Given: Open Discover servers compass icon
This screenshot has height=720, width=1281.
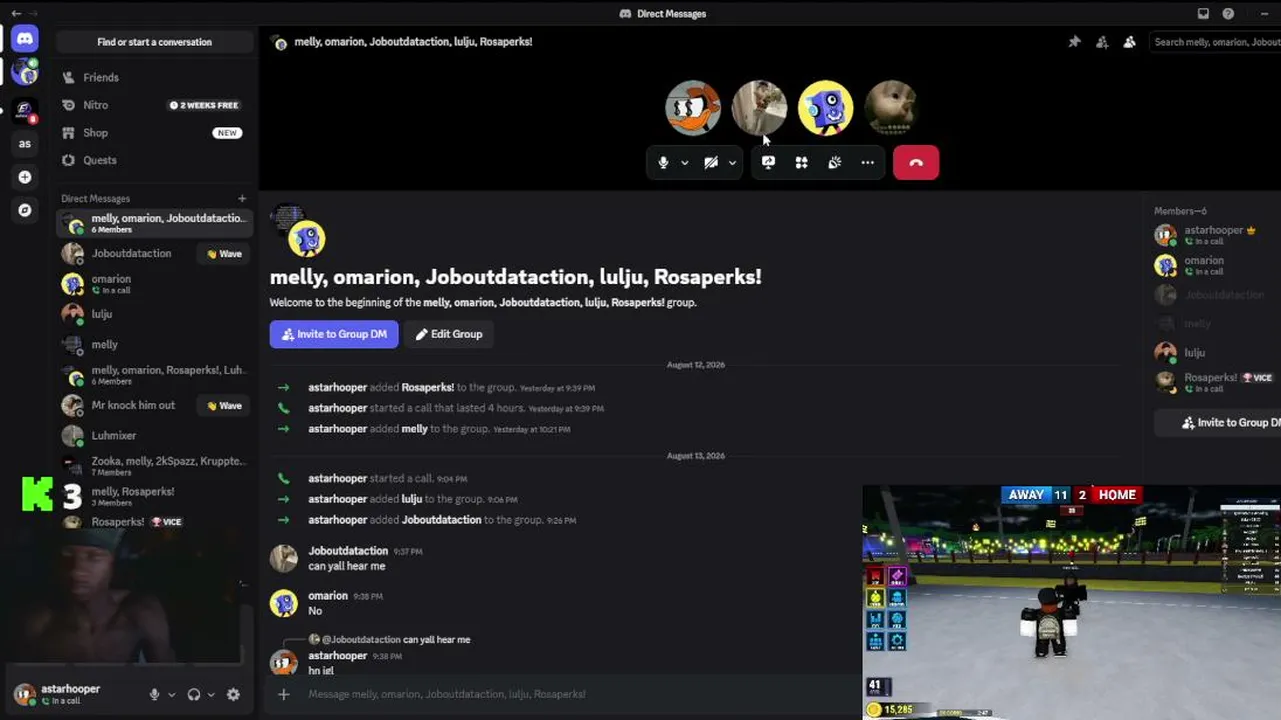Looking at the screenshot, I should pos(25,210).
